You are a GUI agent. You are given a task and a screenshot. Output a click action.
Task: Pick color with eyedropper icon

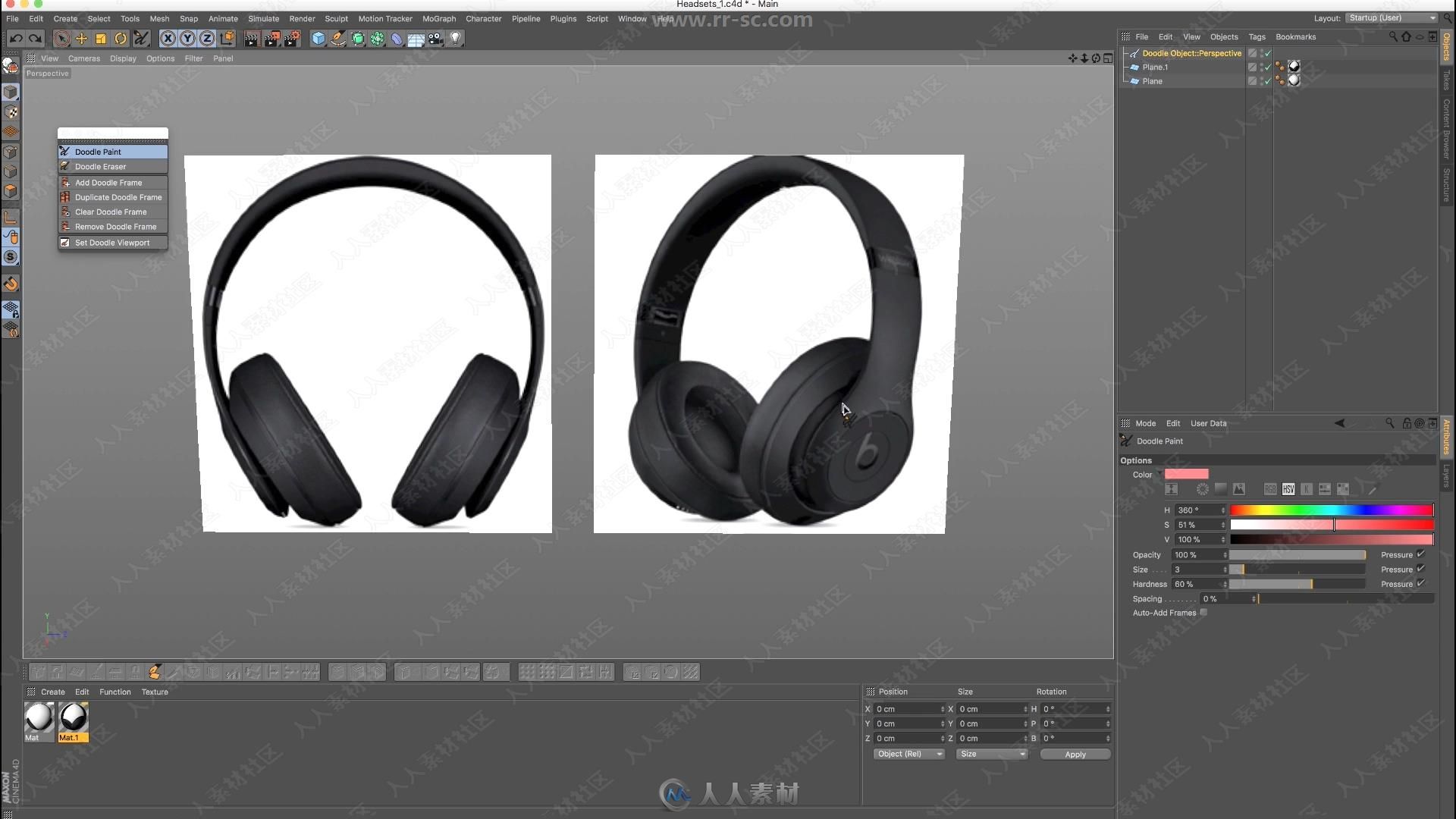point(1372,489)
